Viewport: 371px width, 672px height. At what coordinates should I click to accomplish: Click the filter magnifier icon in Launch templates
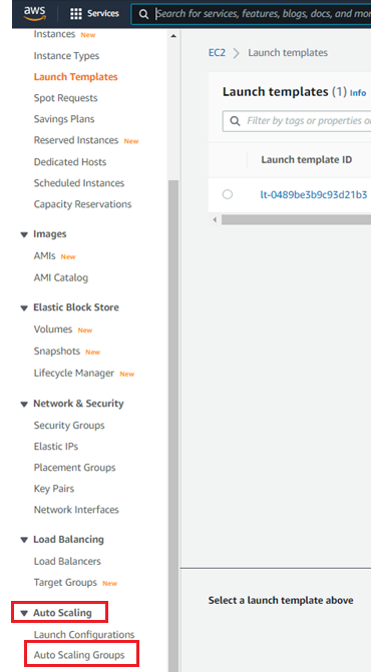(x=235, y=121)
